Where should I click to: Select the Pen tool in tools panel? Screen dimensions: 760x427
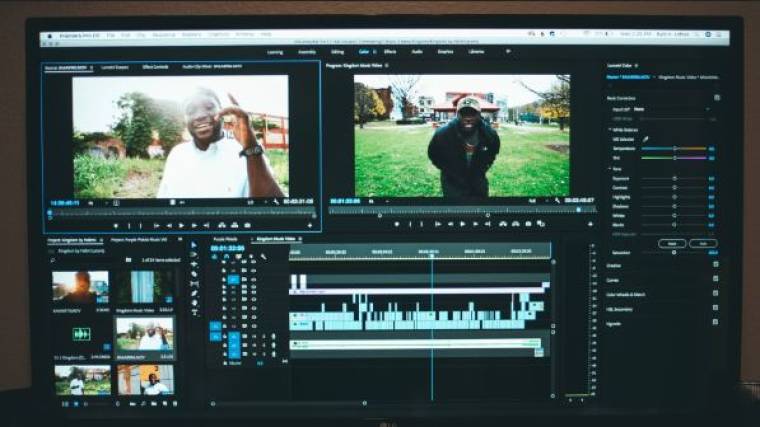pos(194,294)
